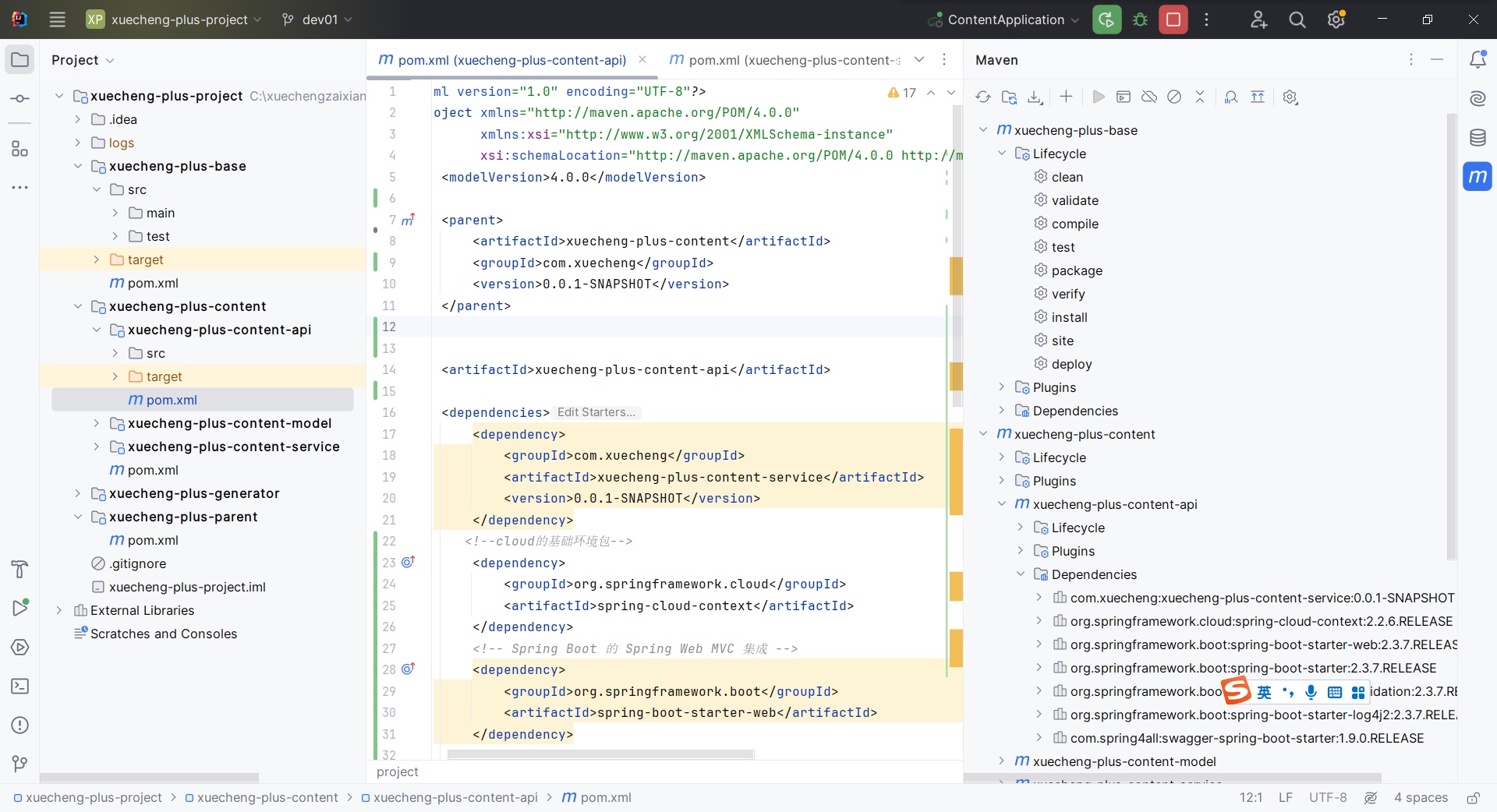Open the Run tool window
Viewport: 1497px width, 812px height.
coord(19,609)
